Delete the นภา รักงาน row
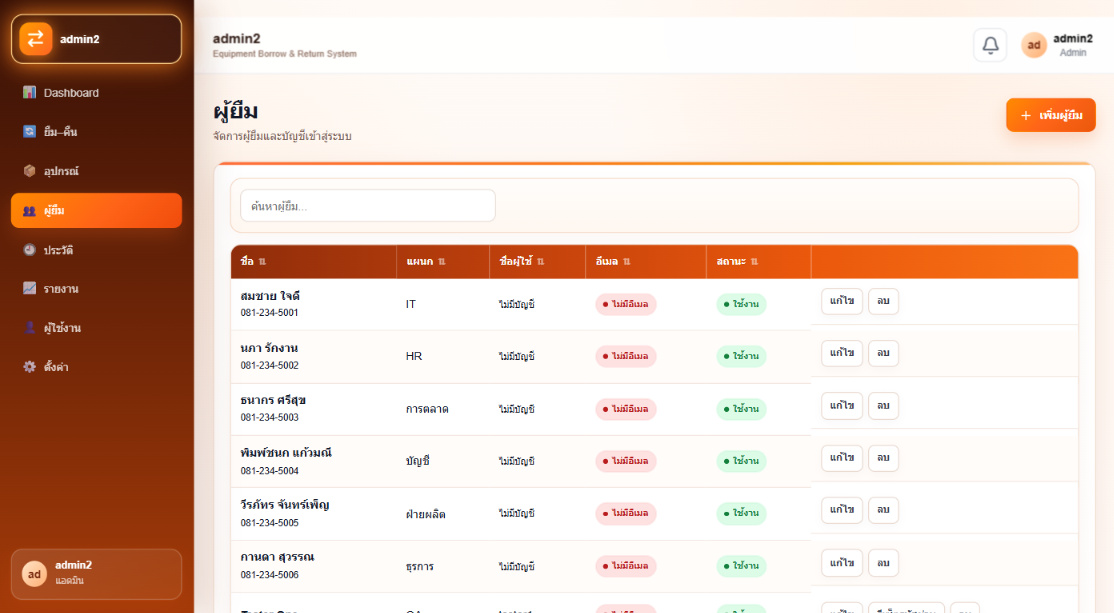The width and height of the screenshot is (1114, 613). click(x=883, y=353)
